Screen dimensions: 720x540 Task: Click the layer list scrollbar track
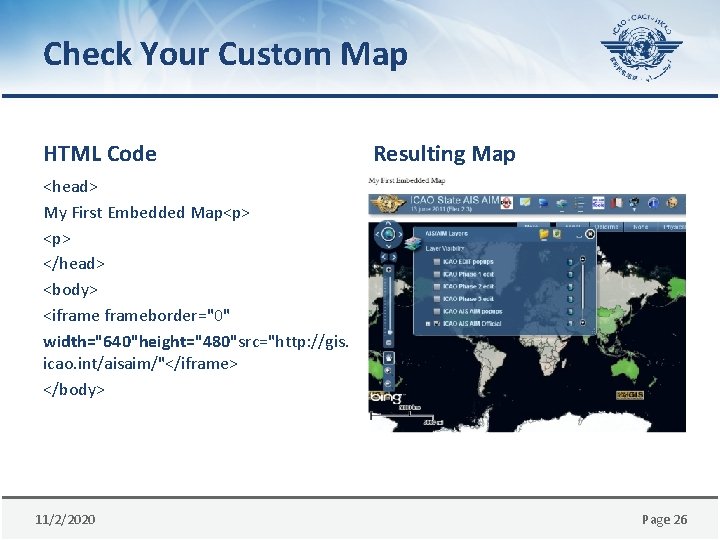coord(583,291)
